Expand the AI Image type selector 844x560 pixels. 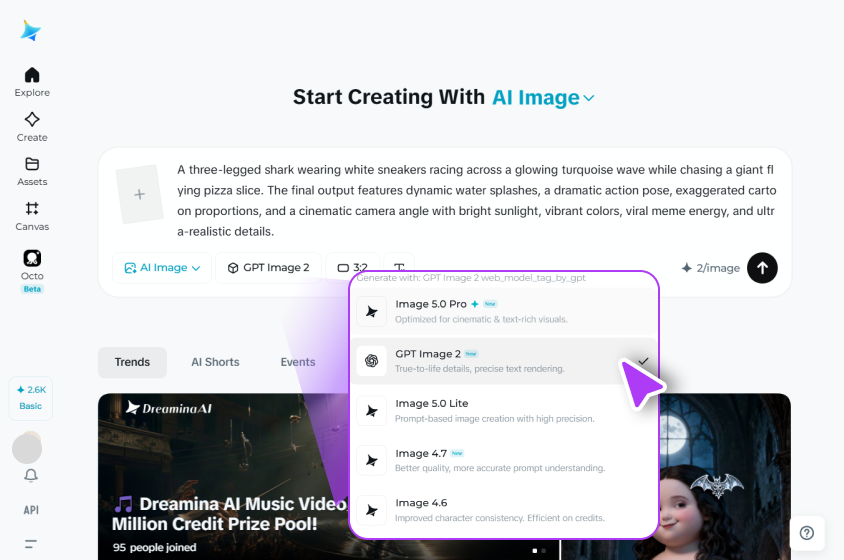coord(162,268)
